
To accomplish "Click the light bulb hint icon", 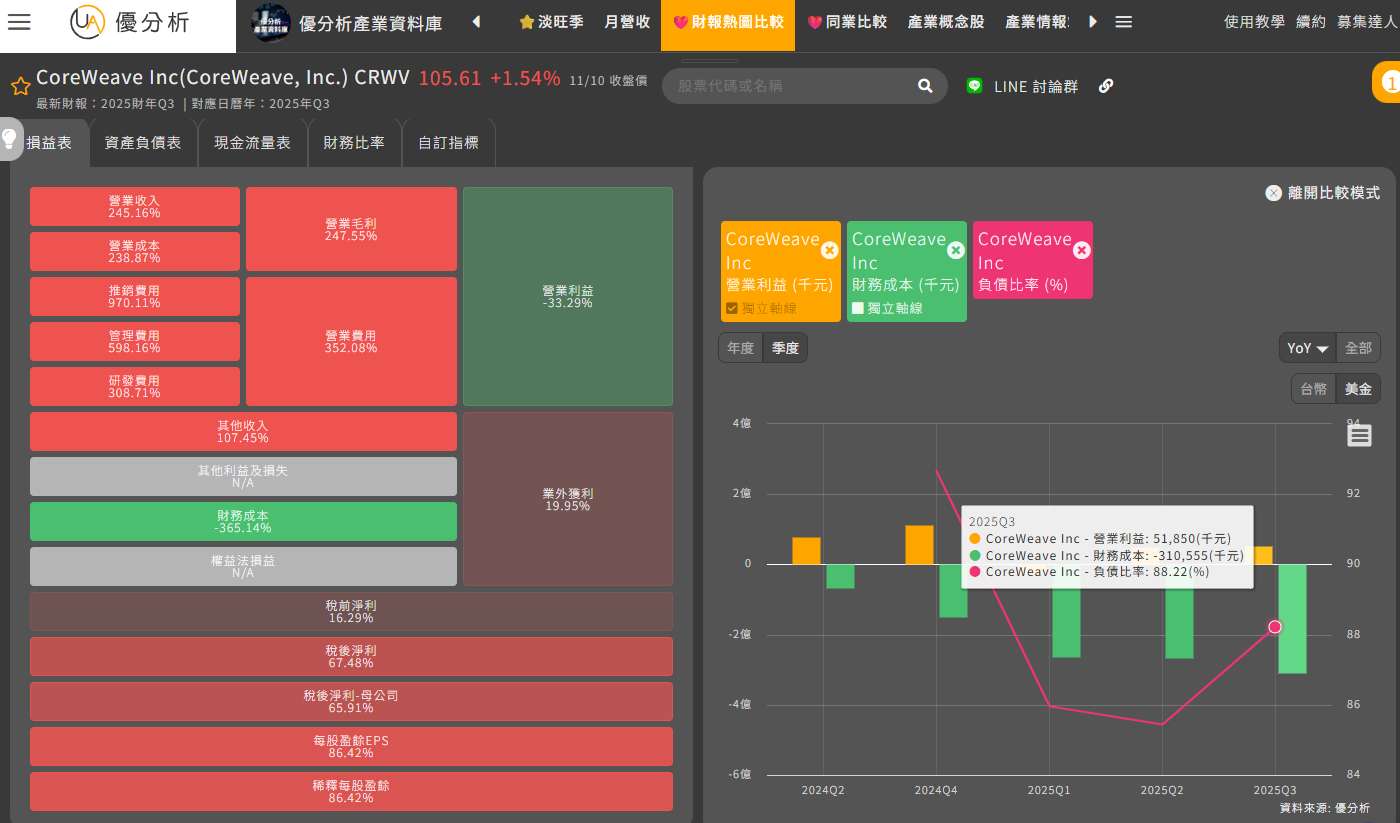I will point(9,138).
